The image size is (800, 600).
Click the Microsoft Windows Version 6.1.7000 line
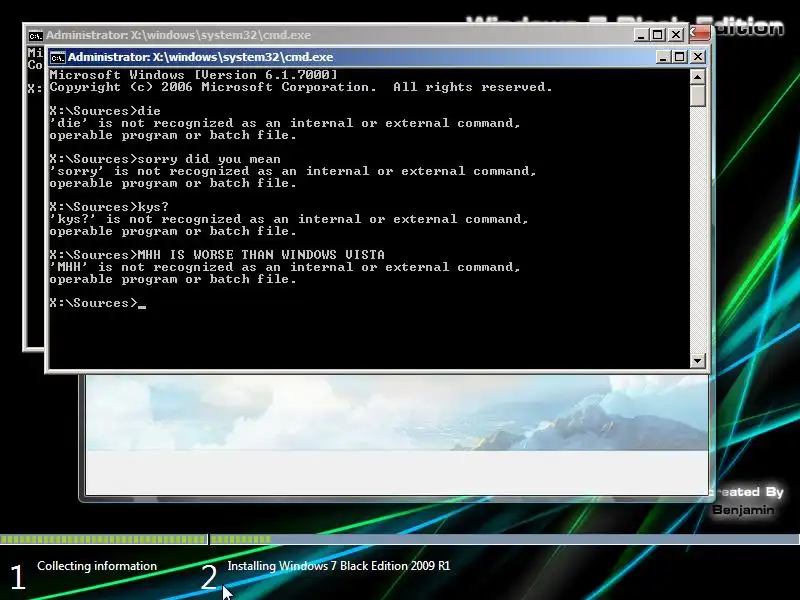tap(194, 75)
